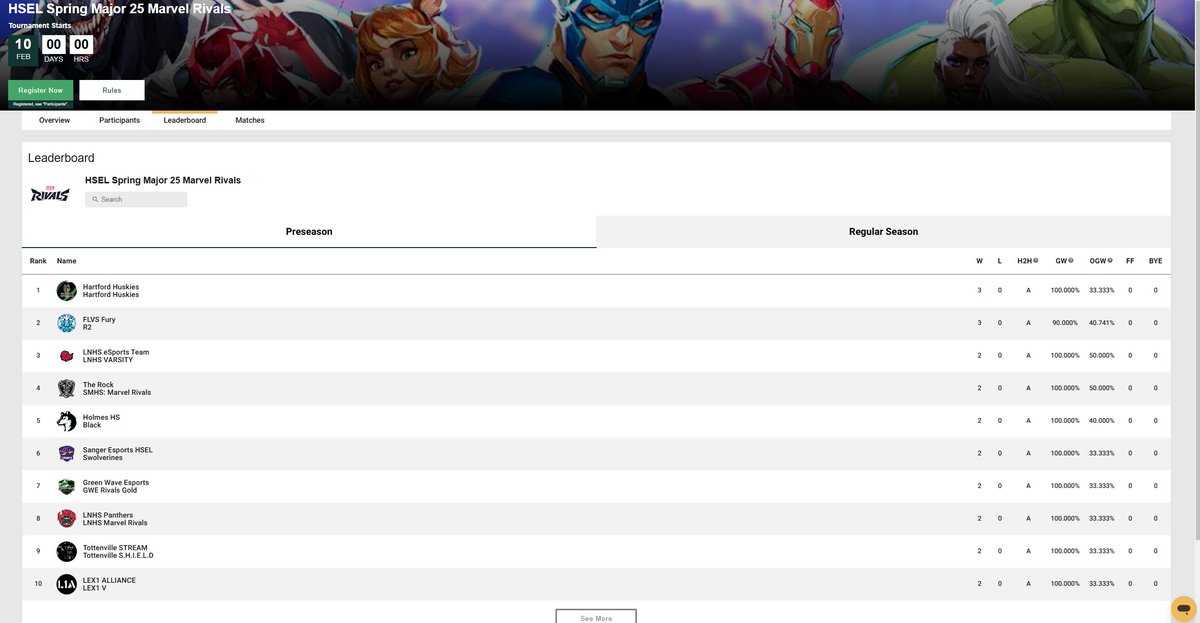
Task: Click the H2H column info icon
Action: (x=1036, y=261)
